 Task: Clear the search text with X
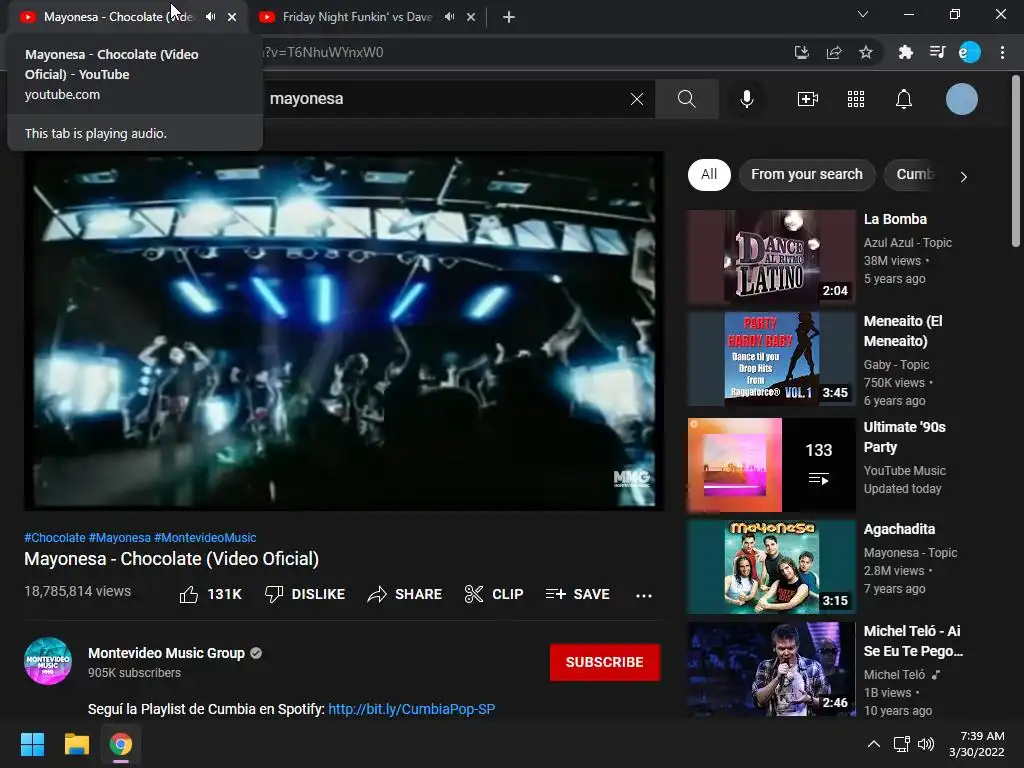tap(637, 99)
